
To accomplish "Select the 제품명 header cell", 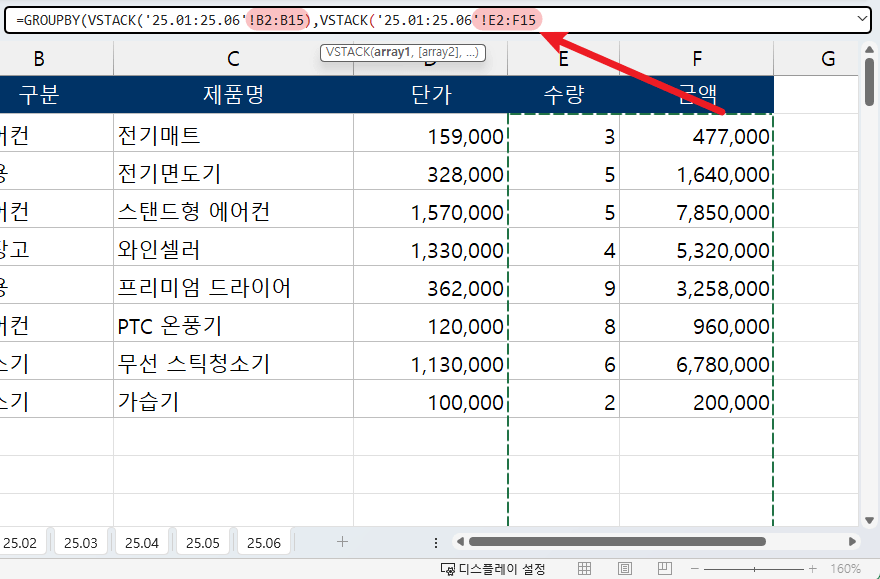I will coord(233,94).
